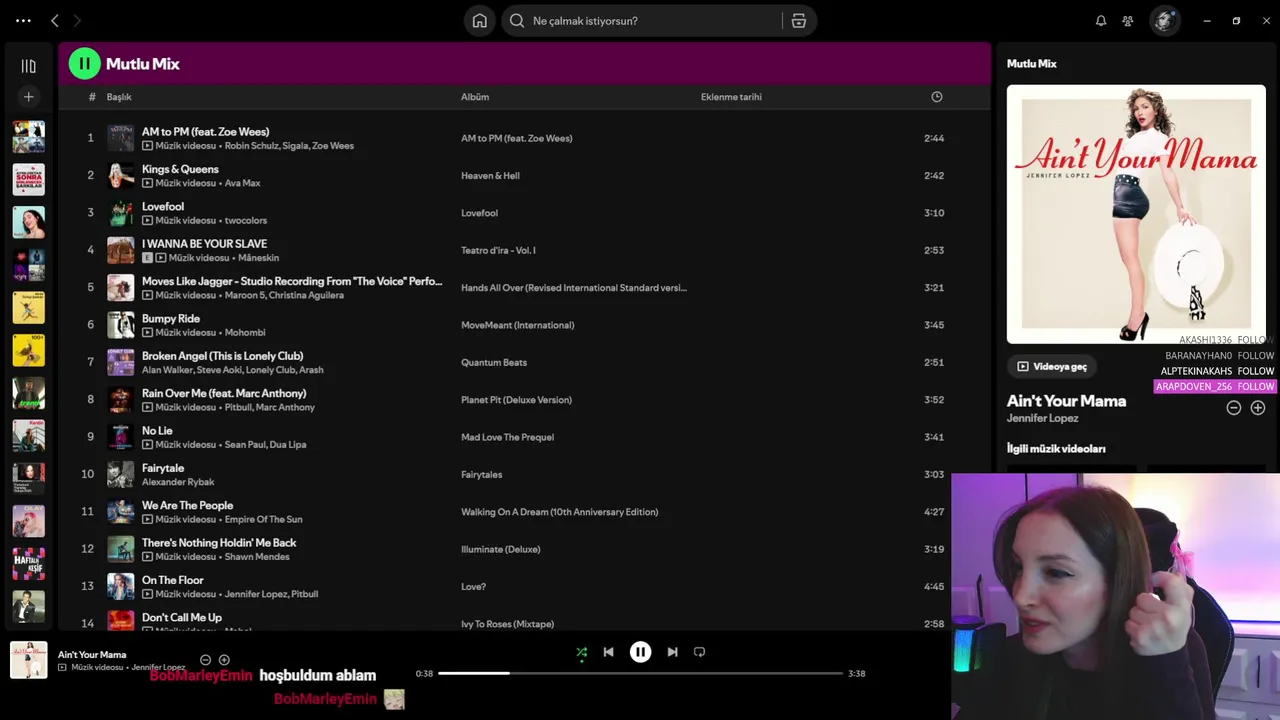Open the three-dot app menu
Screen dimensions: 1280x720
pos(23,20)
